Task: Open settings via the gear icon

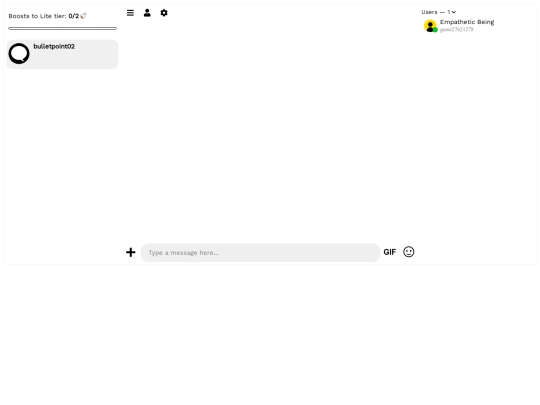Action: click(x=164, y=13)
